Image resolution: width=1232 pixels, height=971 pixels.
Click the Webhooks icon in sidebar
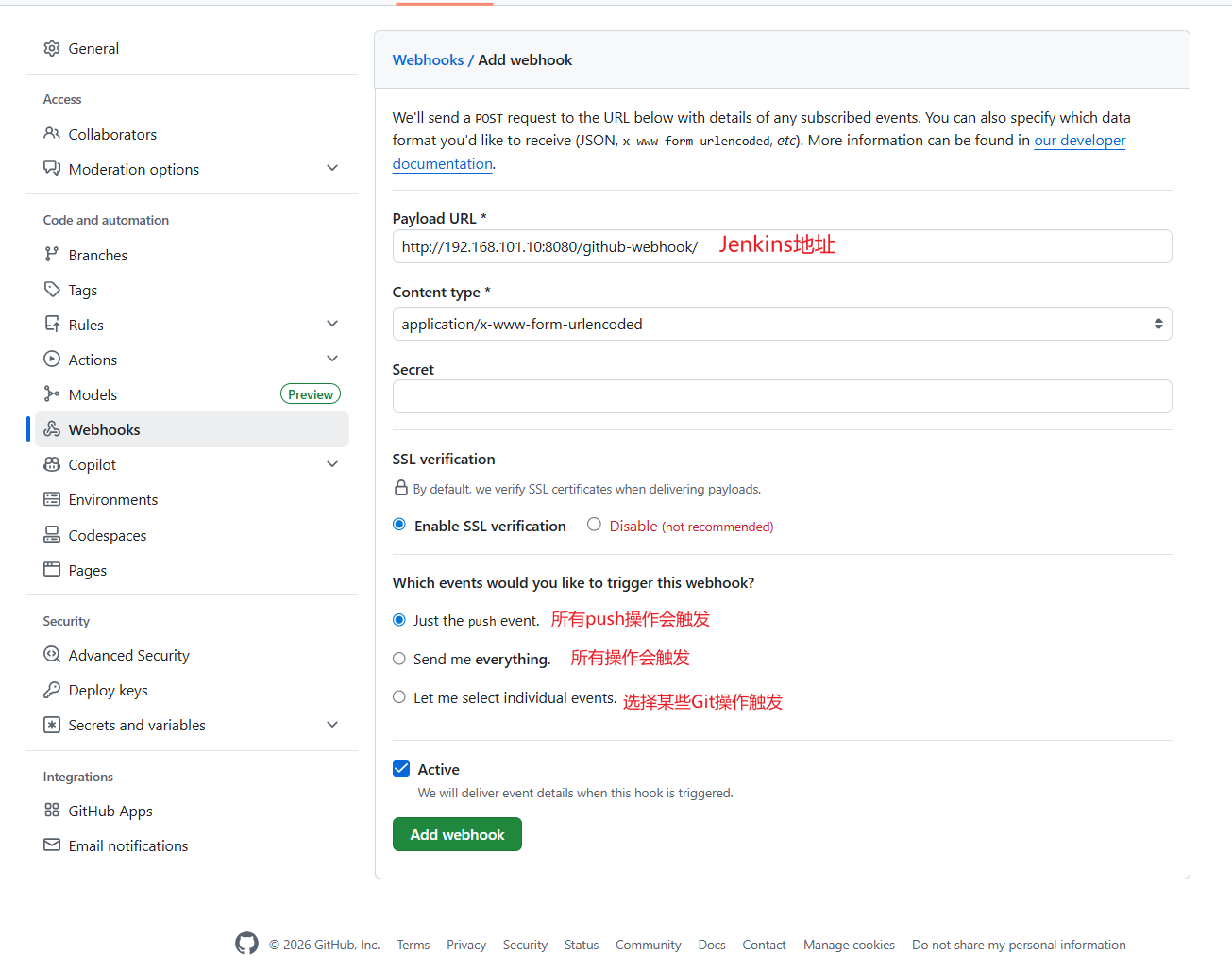coord(52,429)
